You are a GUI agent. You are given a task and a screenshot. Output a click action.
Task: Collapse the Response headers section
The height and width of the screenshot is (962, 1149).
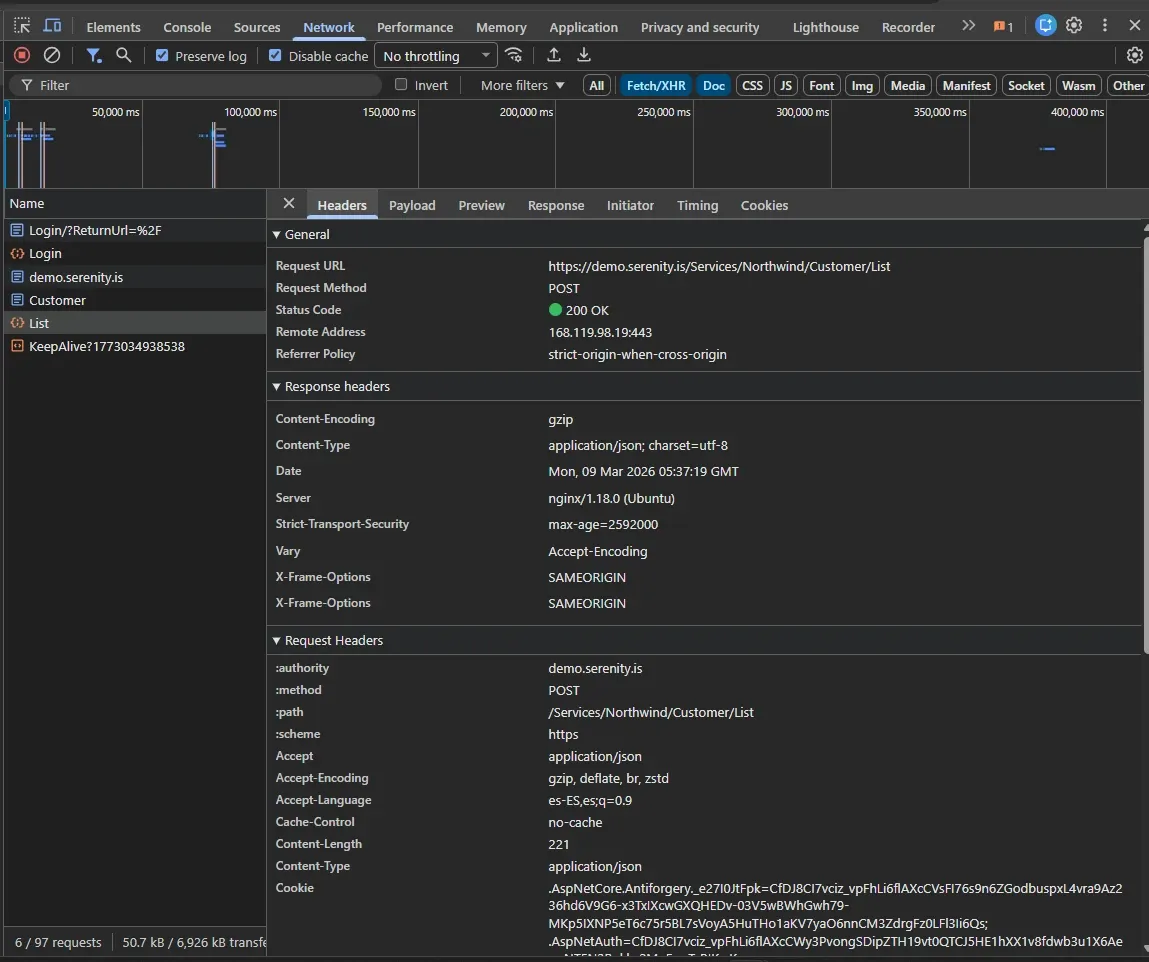tap(276, 386)
